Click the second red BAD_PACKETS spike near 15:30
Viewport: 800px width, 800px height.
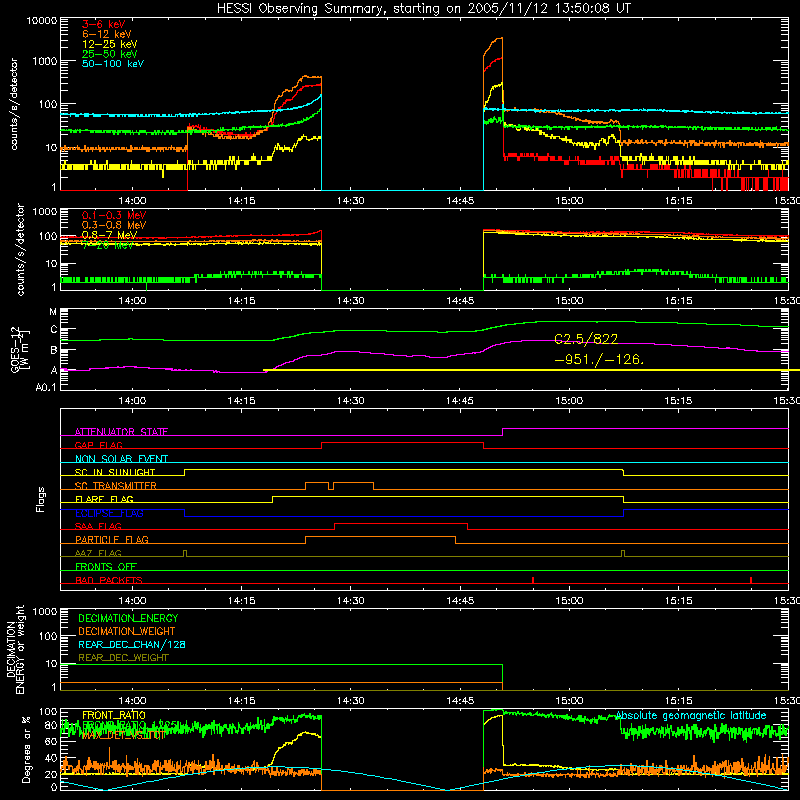pyautogui.click(x=751, y=580)
